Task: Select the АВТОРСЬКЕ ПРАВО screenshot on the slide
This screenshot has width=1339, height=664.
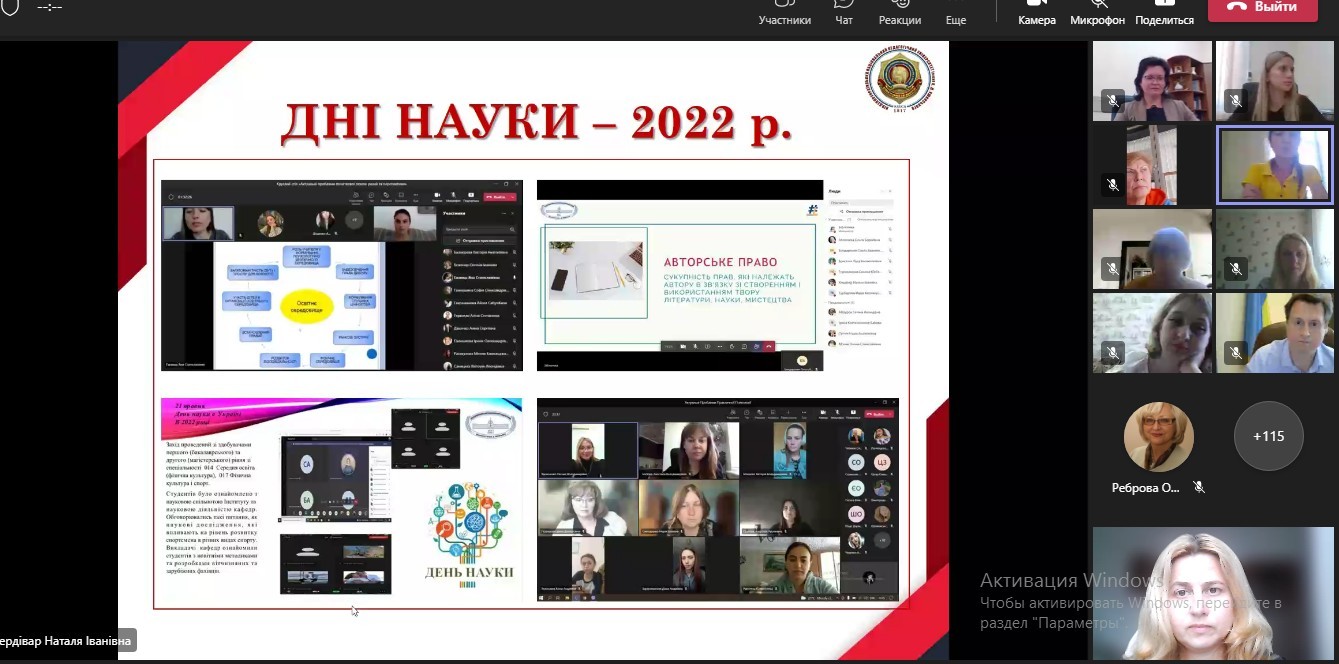Action: [x=679, y=275]
